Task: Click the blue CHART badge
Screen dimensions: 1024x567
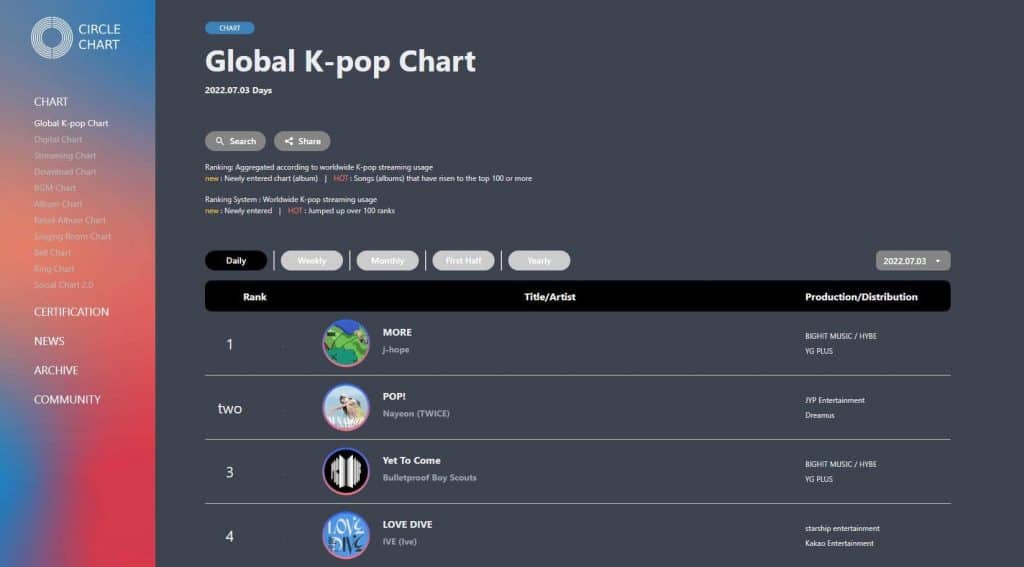Action: pyautogui.click(x=229, y=28)
